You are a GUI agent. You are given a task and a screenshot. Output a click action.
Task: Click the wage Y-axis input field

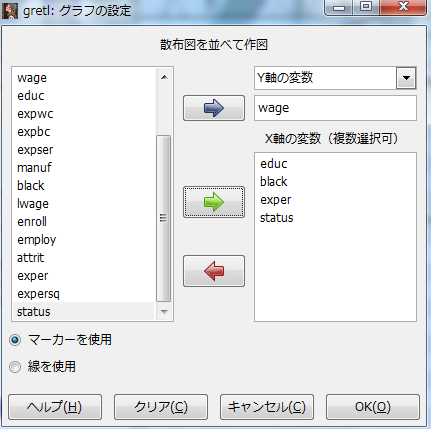pos(335,108)
